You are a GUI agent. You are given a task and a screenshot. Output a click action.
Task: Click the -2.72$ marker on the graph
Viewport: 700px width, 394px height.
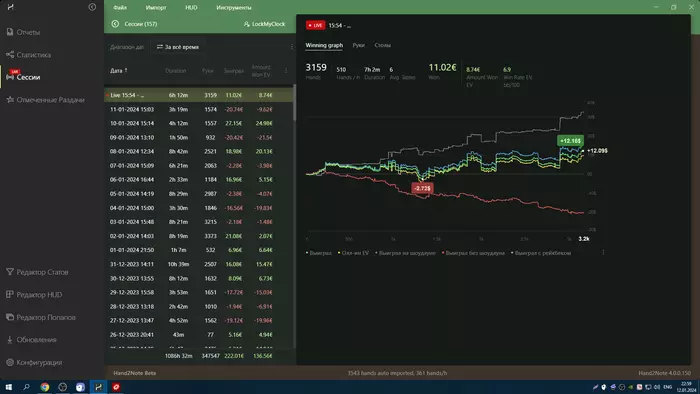(422, 188)
